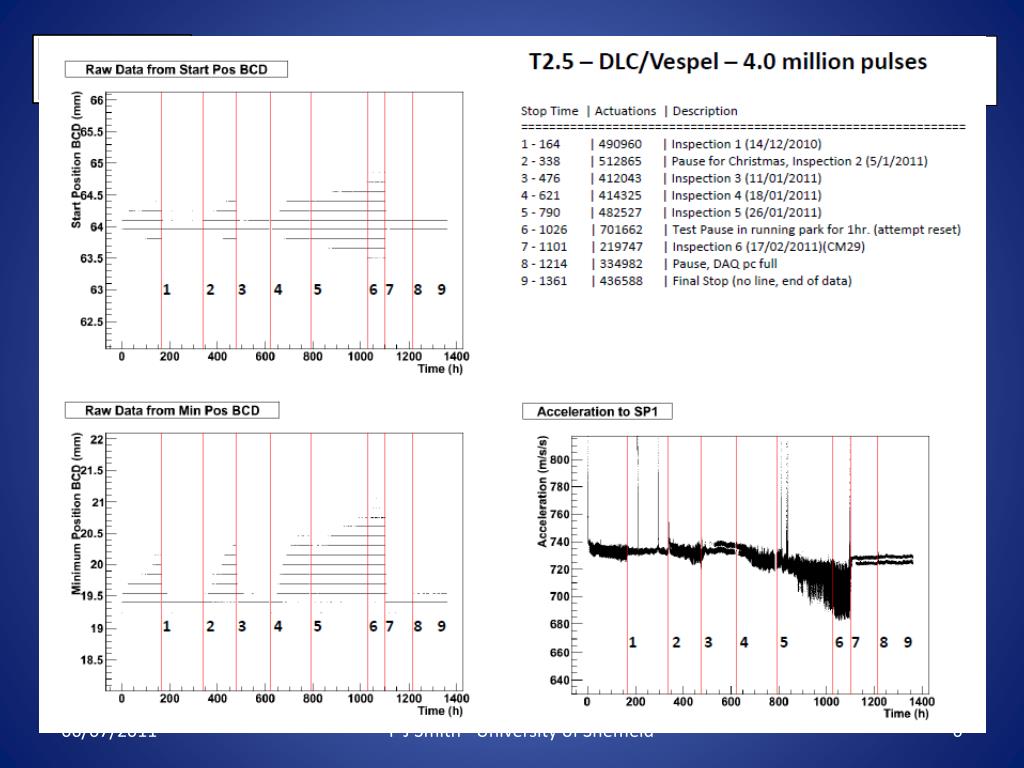Click stop marker '8' in the Min Pos chart
The width and height of the screenshot is (1024, 768).
coord(418,626)
